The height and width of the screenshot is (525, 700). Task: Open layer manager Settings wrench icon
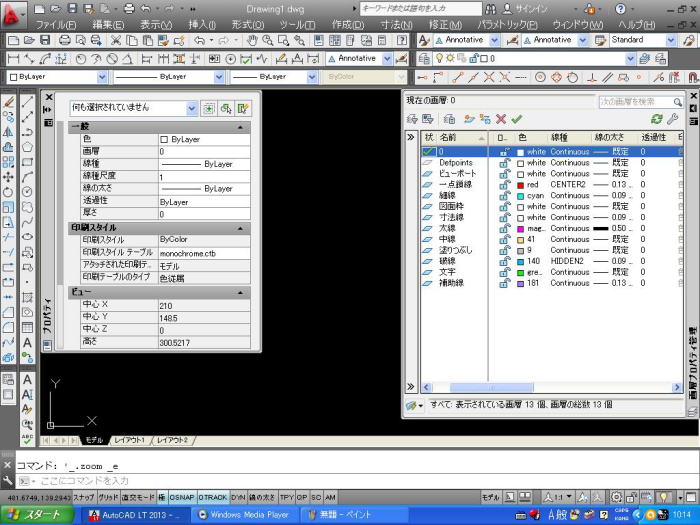tap(673, 119)
